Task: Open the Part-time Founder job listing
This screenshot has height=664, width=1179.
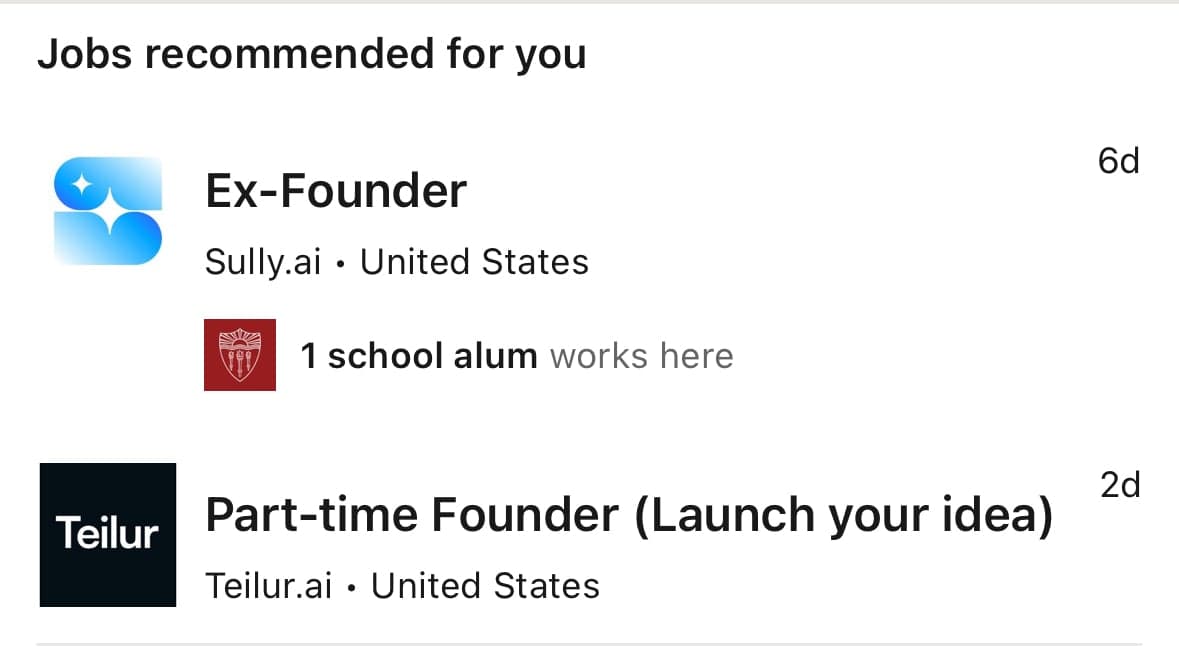Action: coord(630,514)
